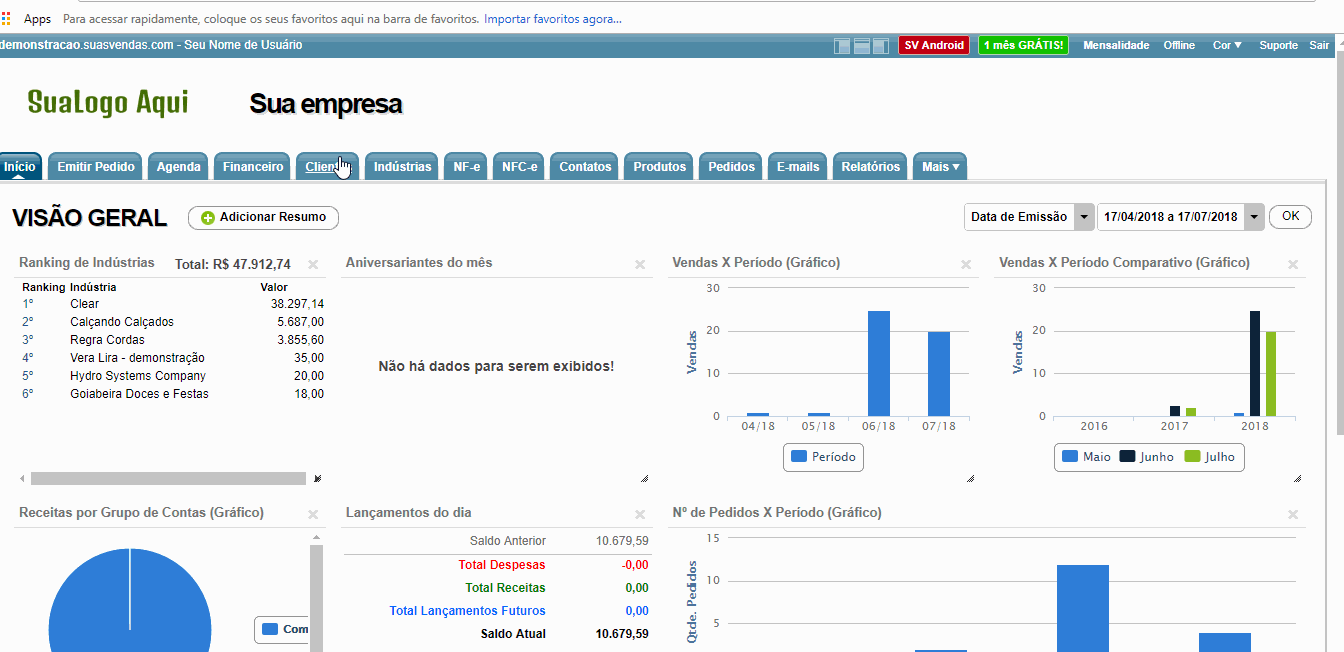Close the Aniversariantes do mês widget
Image resolution: width=1344 pixels, height=652 pixels.
[640, 265]
